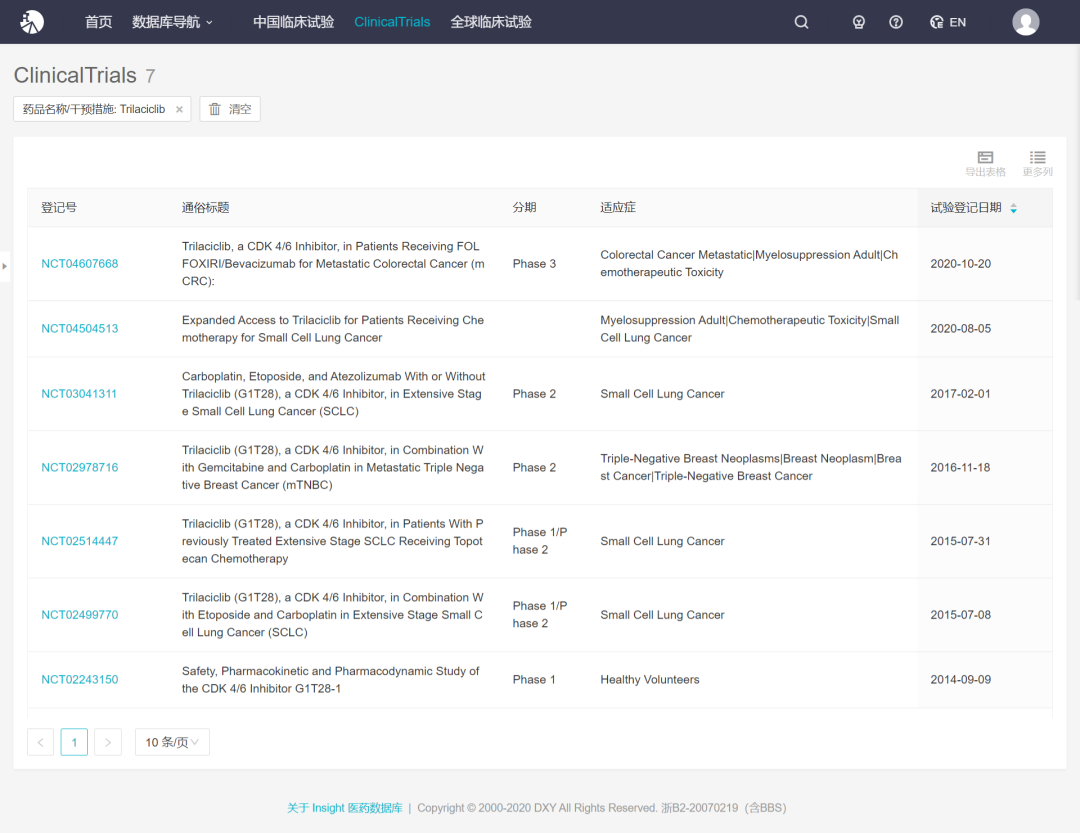Screen dimensions: 1080x833
Task: Click the date 2020-10-20
Action: pos(961,264)
